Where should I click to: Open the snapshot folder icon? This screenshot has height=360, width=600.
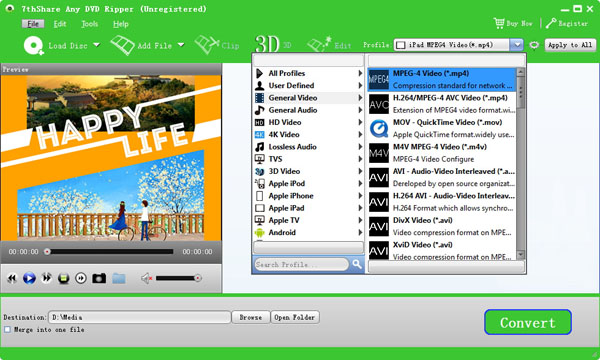119,278
